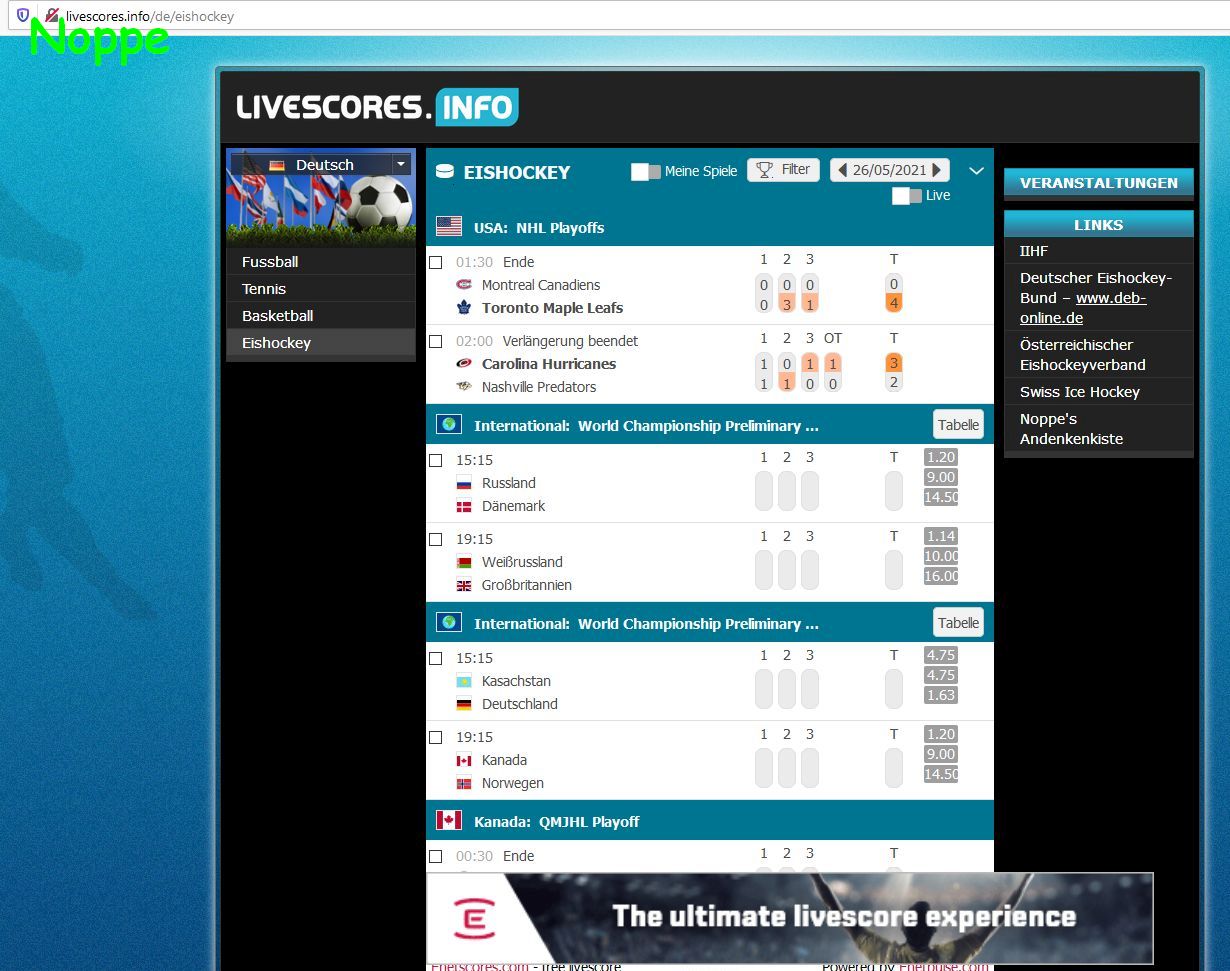1230x971 pixels.
Task: Click the Russland flag icon
Action: click(x=463, y=483)
